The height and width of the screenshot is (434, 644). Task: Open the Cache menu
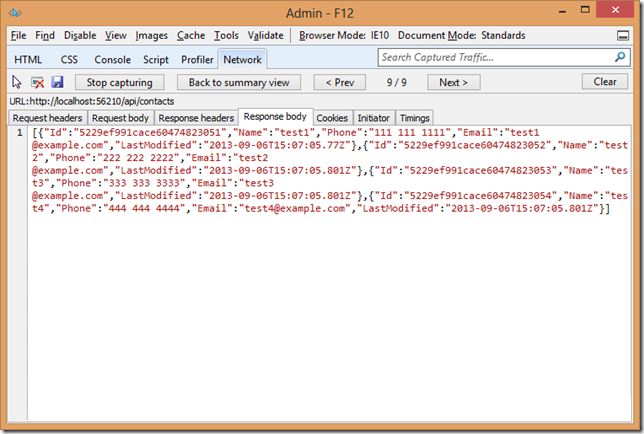click(190, 35)
